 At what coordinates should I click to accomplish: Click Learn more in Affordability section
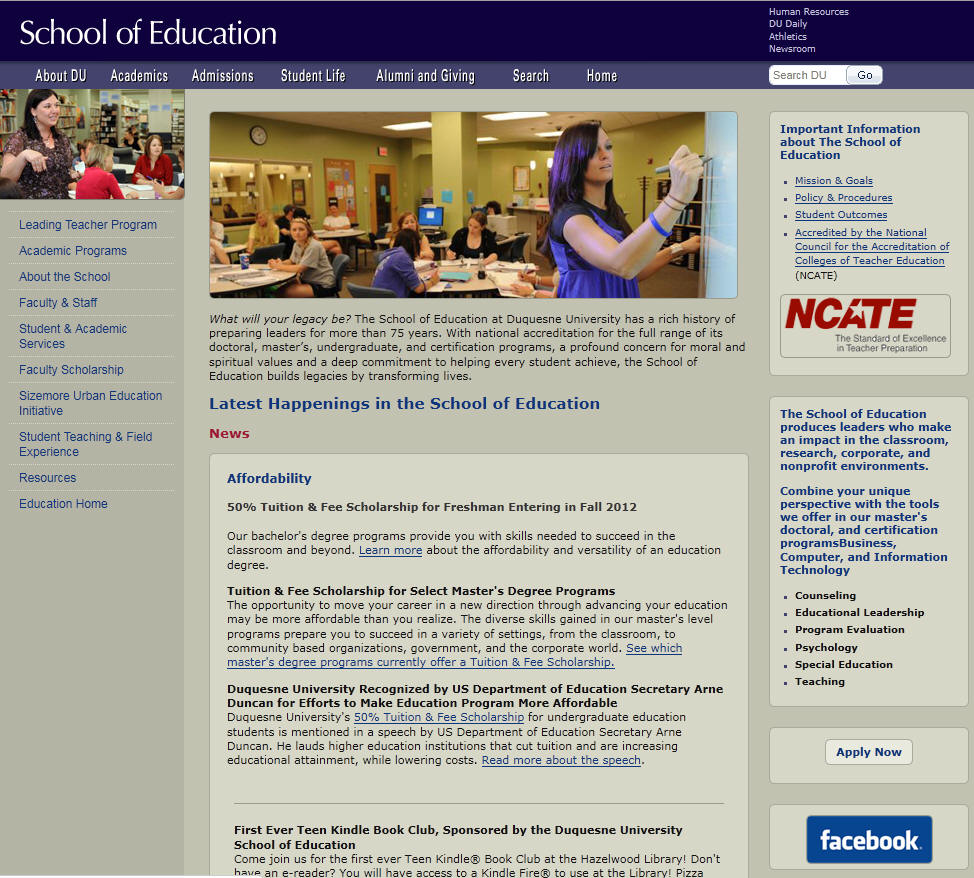pos(390,550)
